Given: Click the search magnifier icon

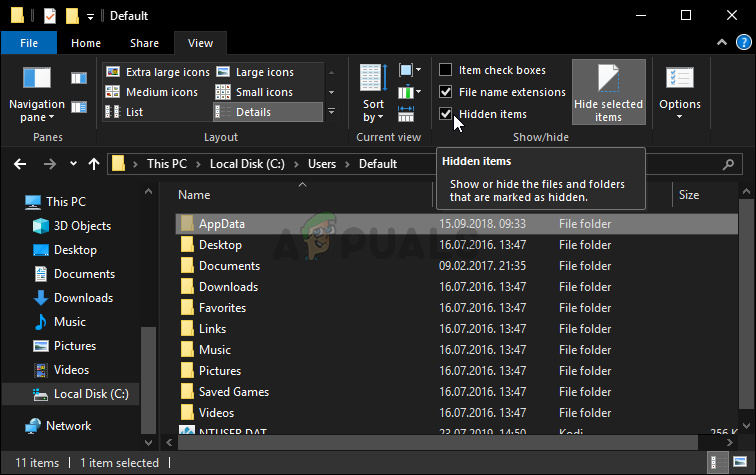Looking at the screenshot, I should (729, 164).
